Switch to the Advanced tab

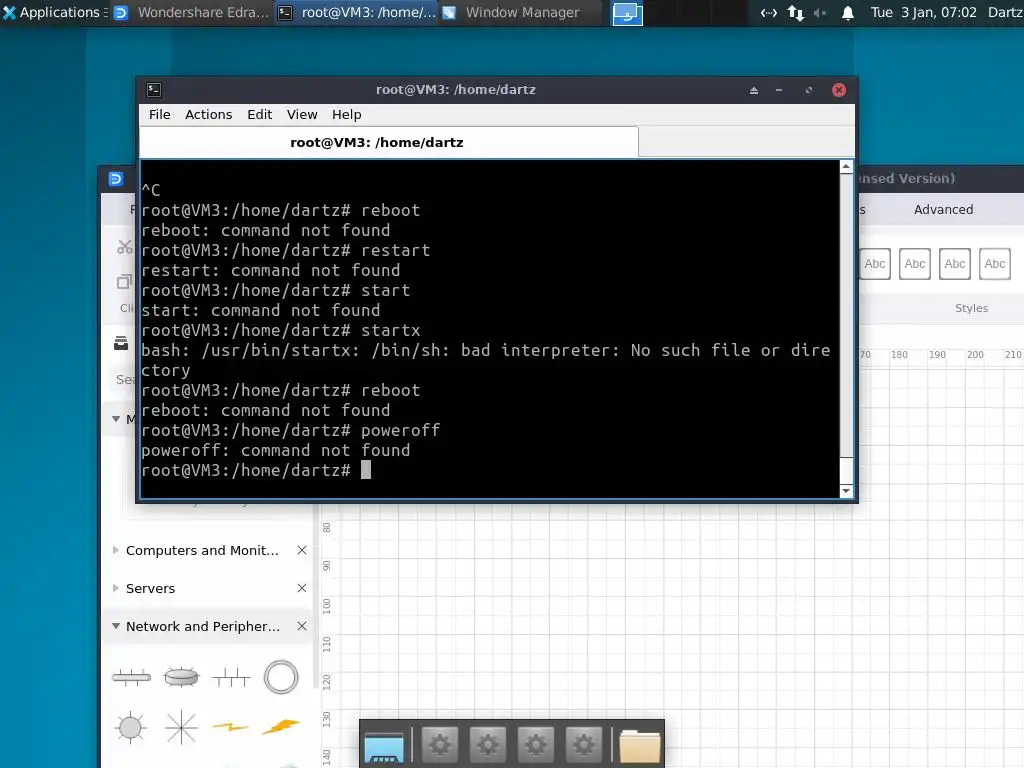[x=943, y=209]
